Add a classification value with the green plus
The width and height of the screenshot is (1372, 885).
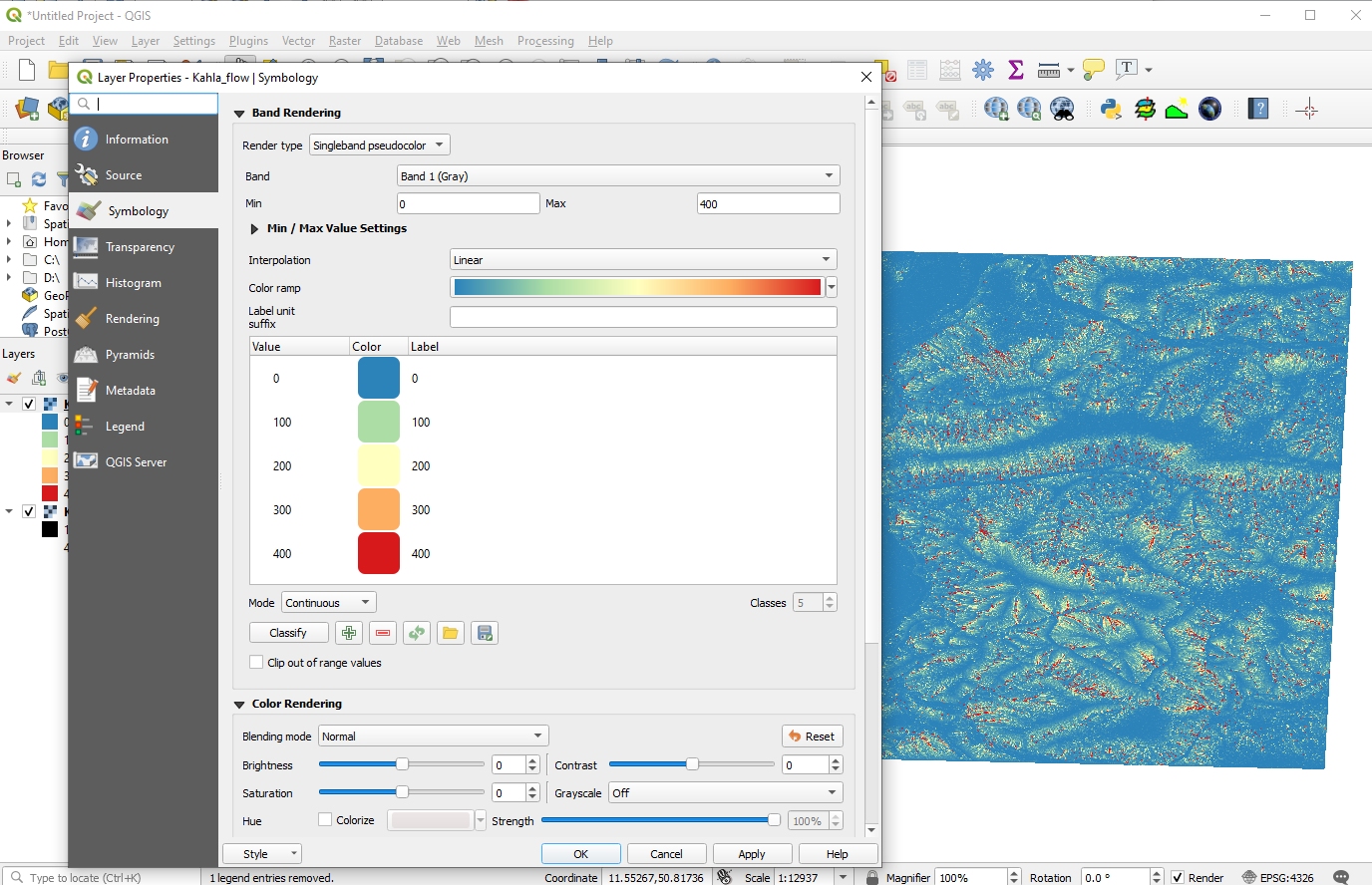point(349,633)
